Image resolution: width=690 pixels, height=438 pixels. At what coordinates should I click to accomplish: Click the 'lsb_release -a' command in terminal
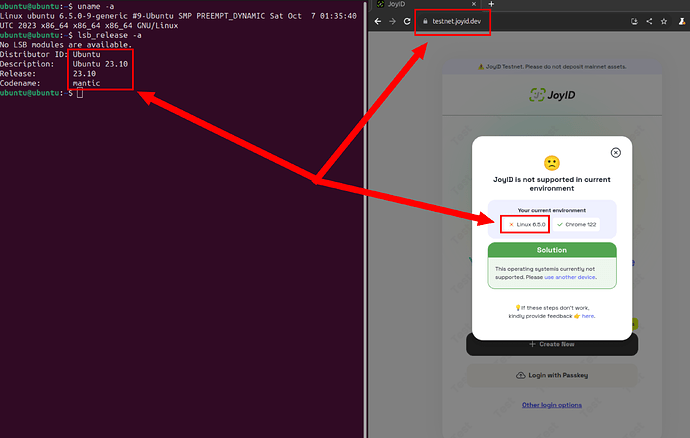(110, 35)
